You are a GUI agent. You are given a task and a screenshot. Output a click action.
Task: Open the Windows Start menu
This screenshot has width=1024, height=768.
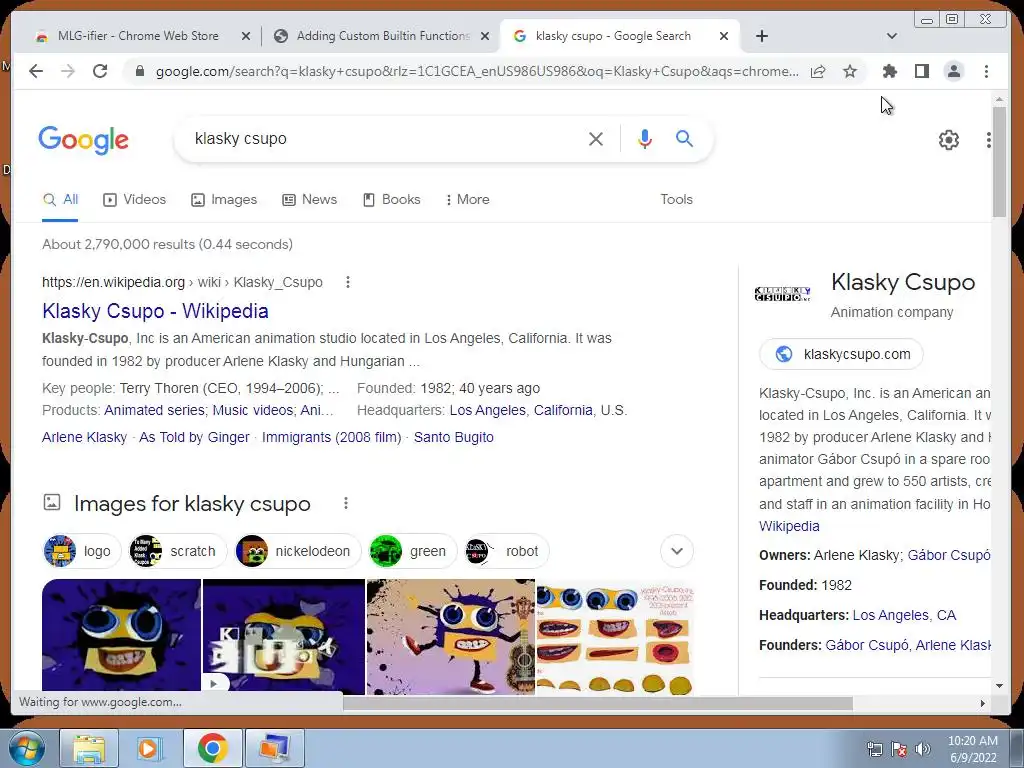pyautogui.click(x=26, y=748)
